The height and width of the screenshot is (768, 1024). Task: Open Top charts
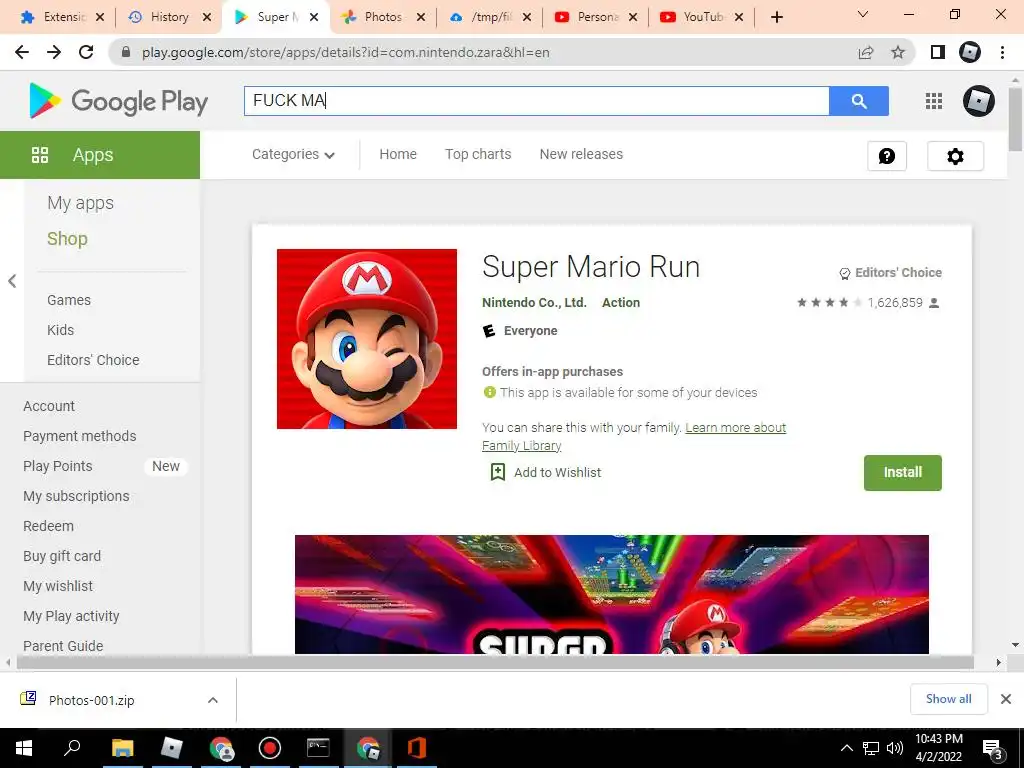[x=478, y=154]
